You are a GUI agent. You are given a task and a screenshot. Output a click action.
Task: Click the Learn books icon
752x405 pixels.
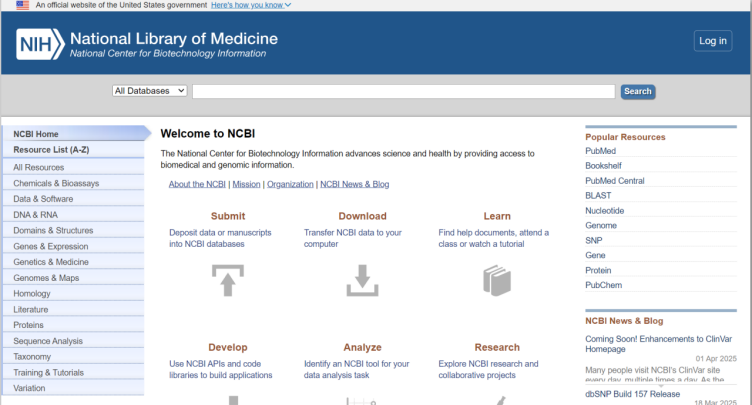pos(497,280)
